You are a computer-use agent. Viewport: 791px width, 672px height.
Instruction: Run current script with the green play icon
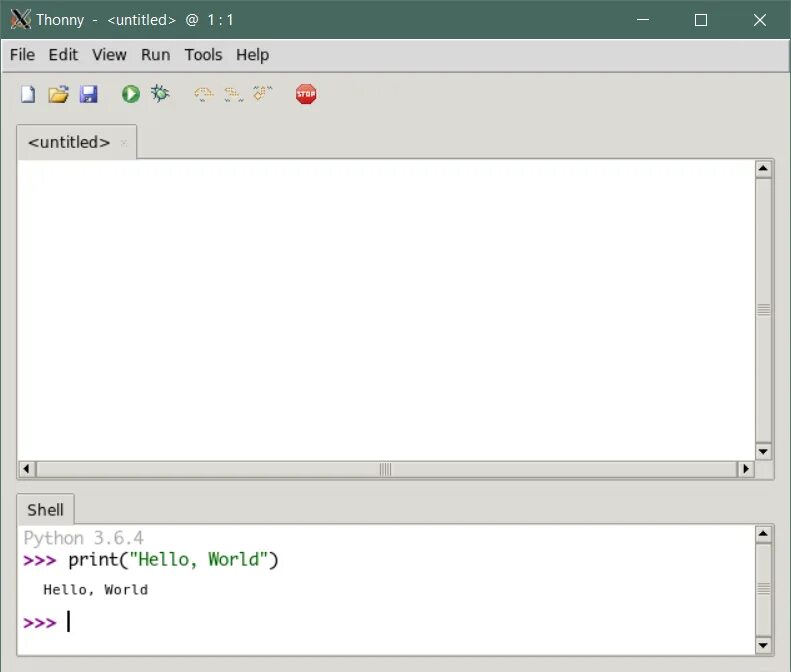click(x=131, y=94)
